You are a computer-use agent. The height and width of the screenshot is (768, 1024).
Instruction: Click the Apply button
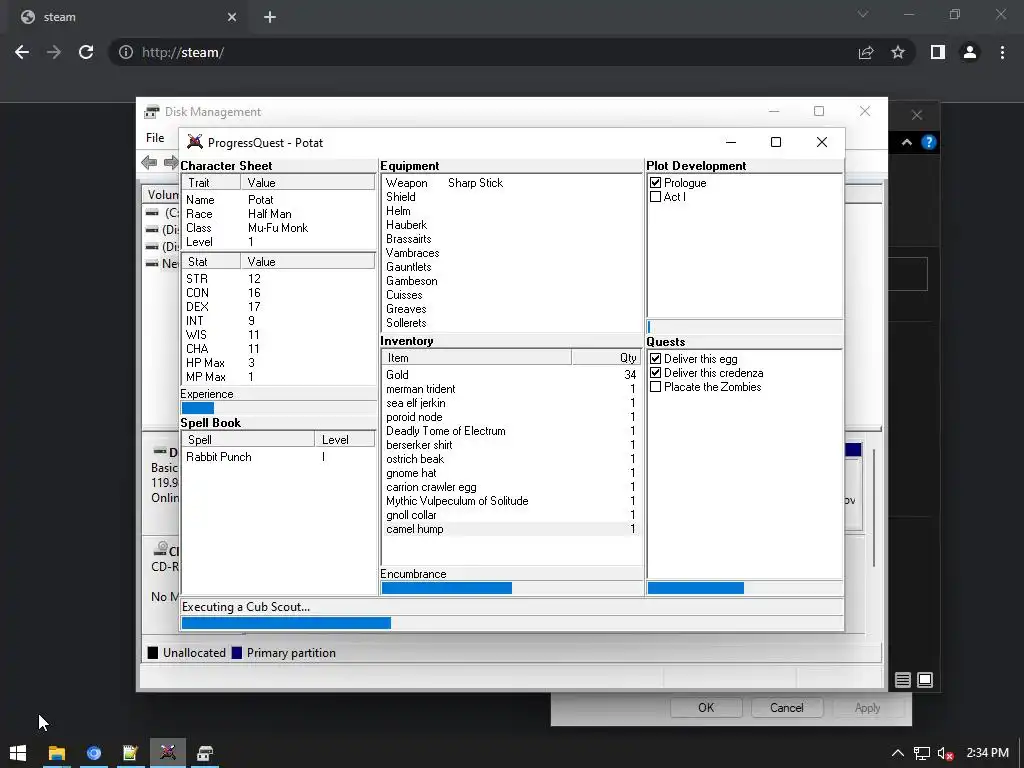pyautogui.click(x=867, y=708)
